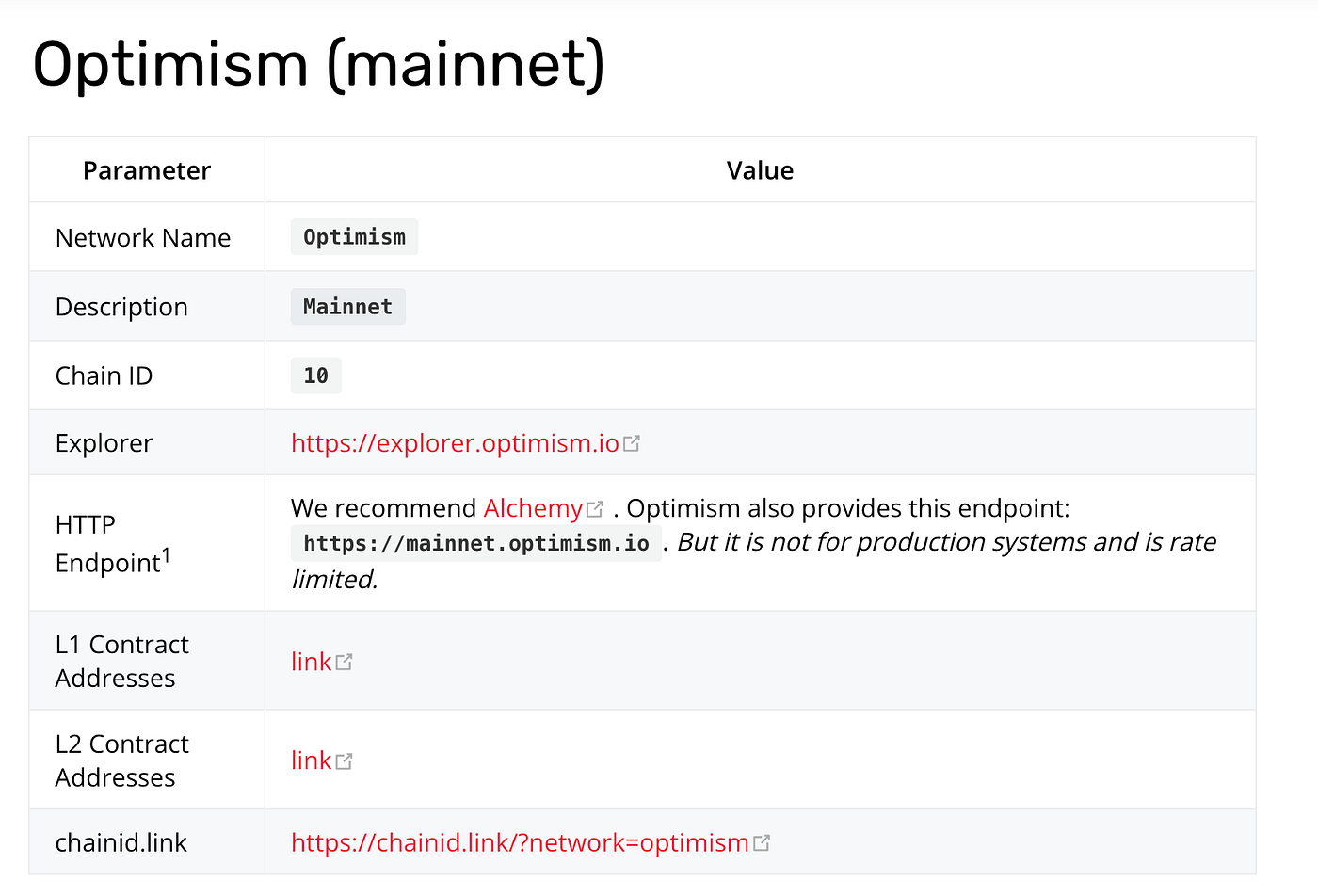Select the https://mainnet.optimism.io endpoint code
Viewport: 1318px width, 896px height.
[476, 543]
